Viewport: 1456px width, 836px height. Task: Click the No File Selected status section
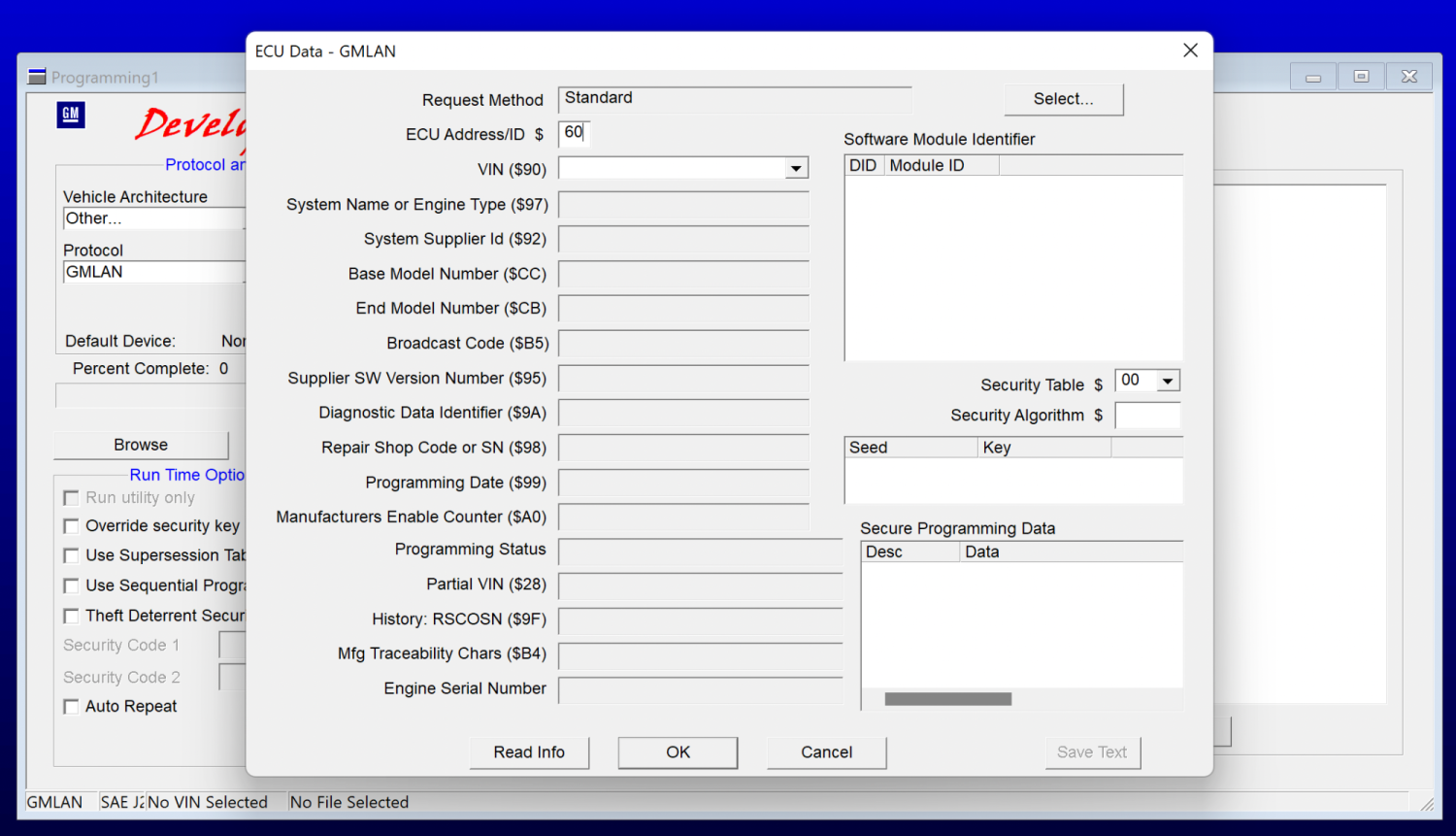348,802
